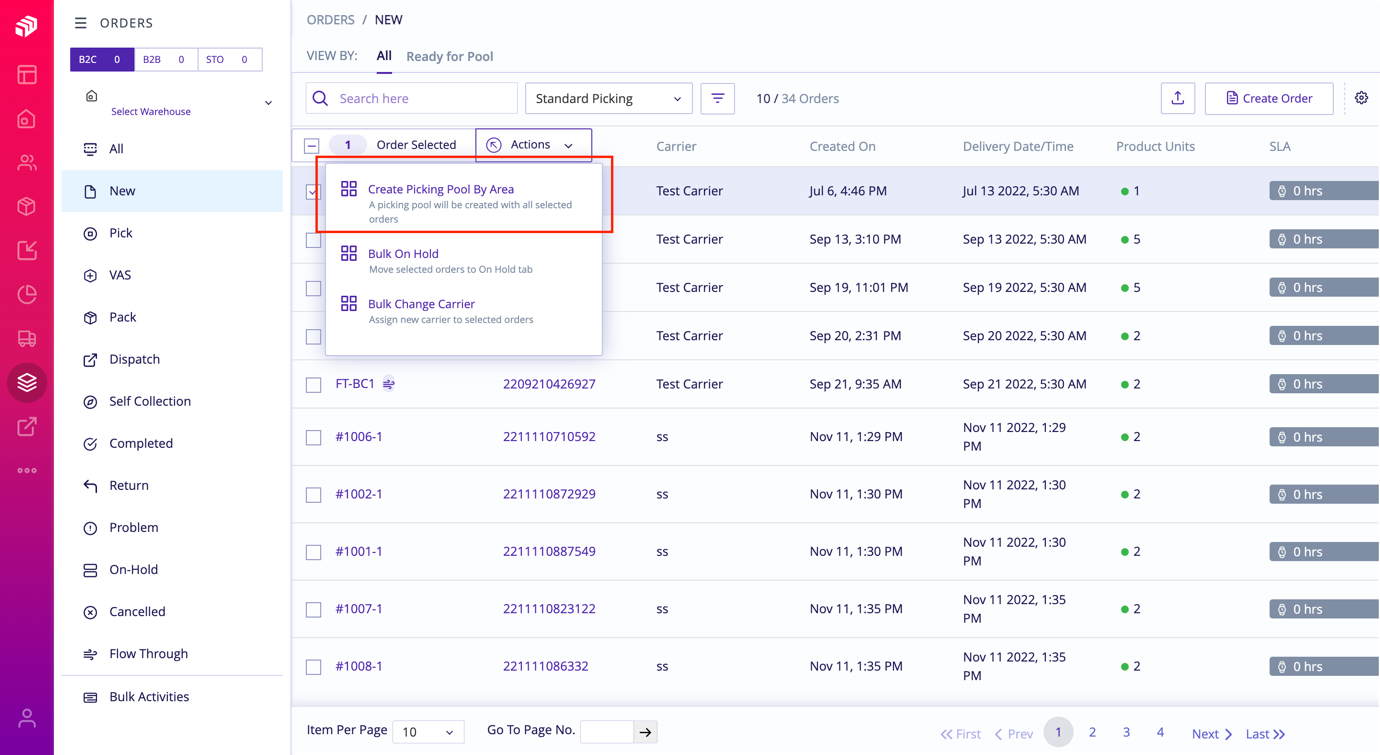The height and width of the screenshot is (755, 1380).
Task: Choose Create Picking Pool By Area
Action: click(x=464, y=203)
